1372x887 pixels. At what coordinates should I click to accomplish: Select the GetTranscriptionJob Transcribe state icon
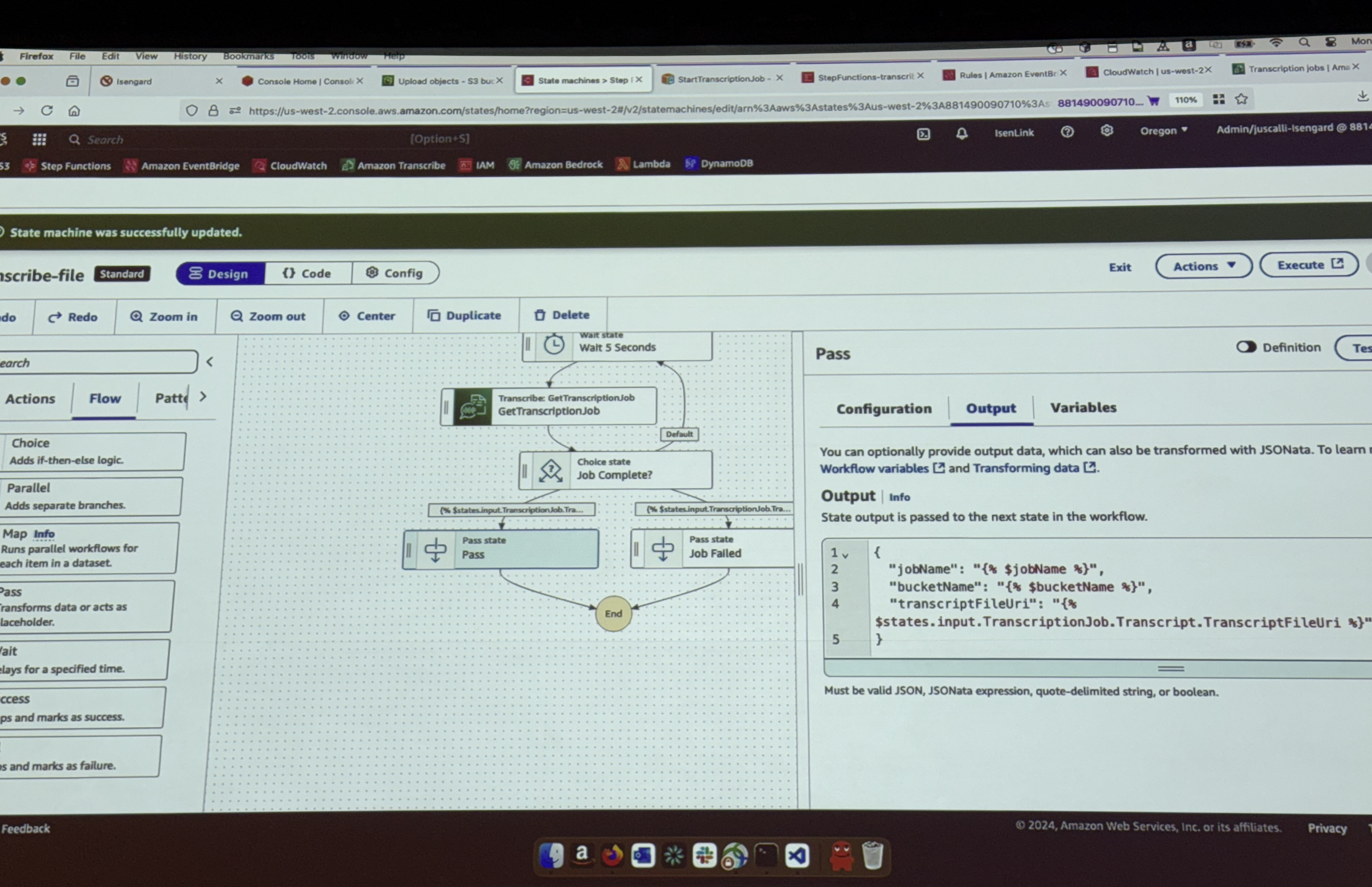[x=472, y=405]
